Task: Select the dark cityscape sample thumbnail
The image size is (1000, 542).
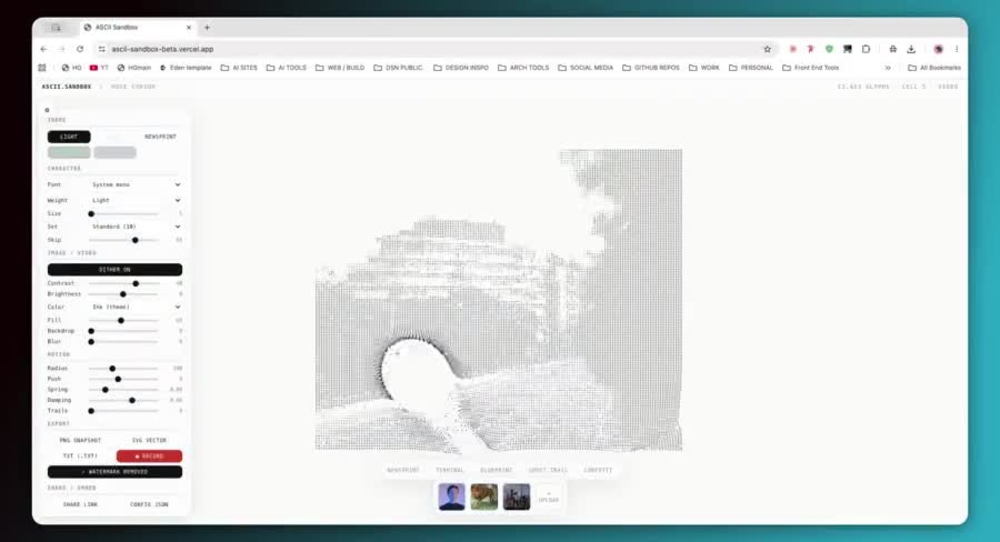Action: pos(517,497)
